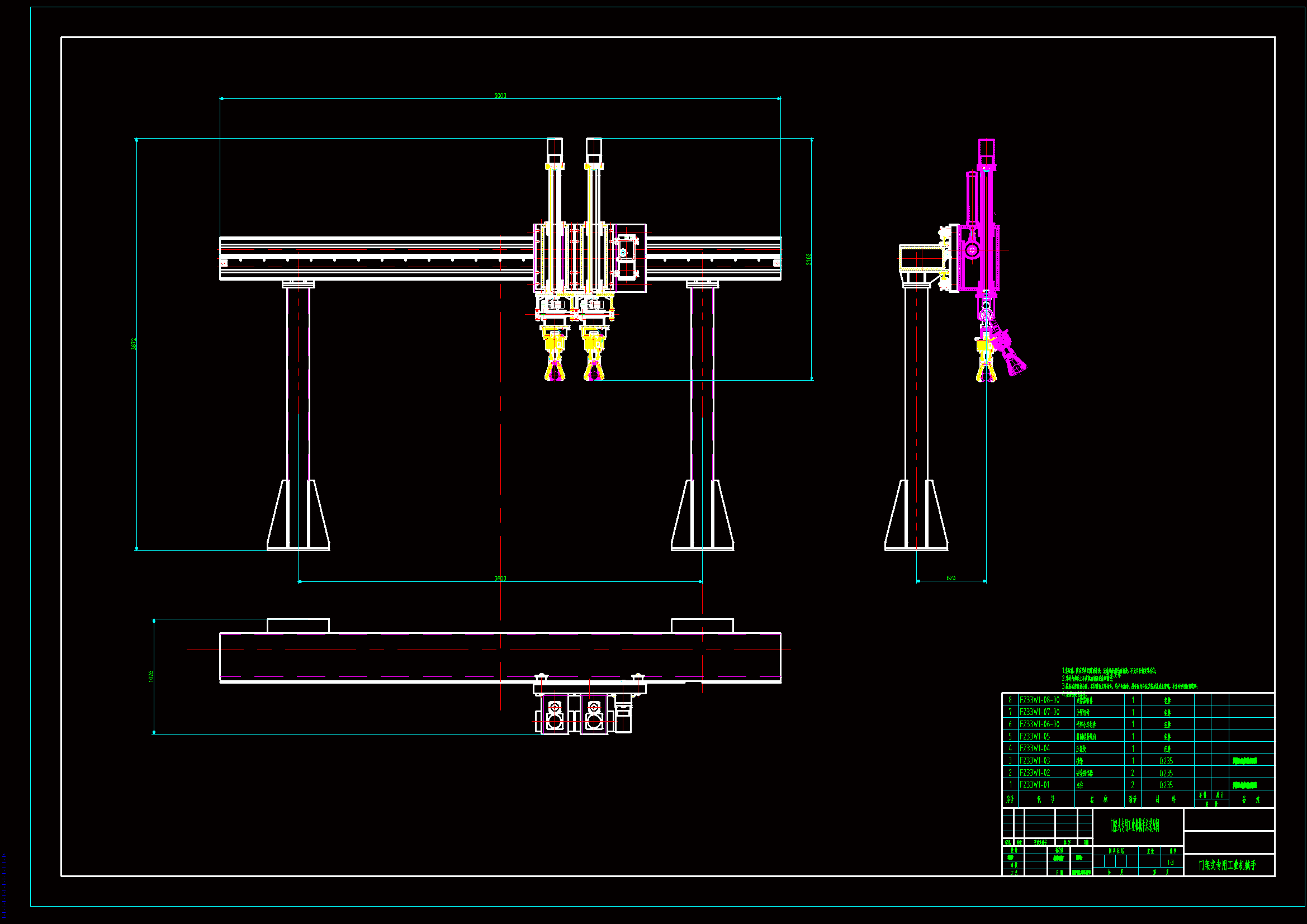The image size is (1307, 924).
Task: Select Q235 material cell for item 3
Action: point(1166,761)
